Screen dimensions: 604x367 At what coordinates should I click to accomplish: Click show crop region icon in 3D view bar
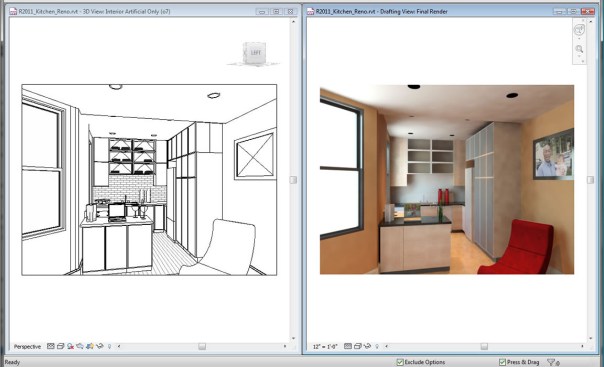click(x=90, y=346)
